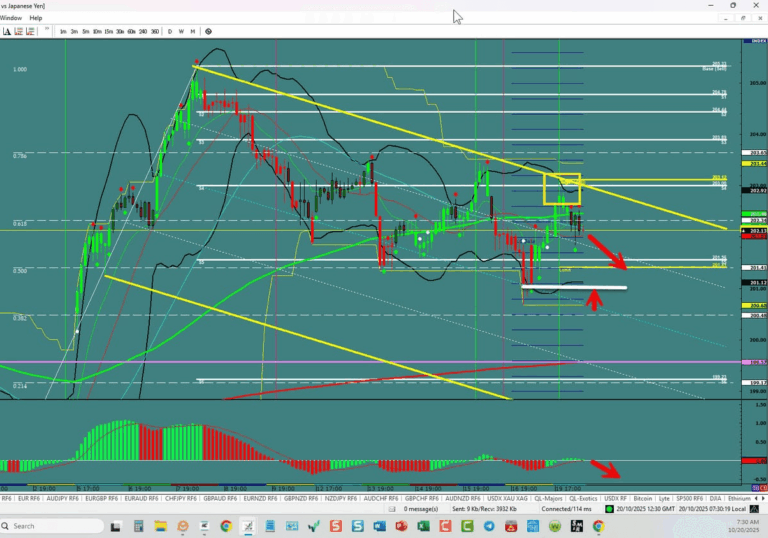The image size is (768, 538).
Task: Open the green C app in taskbar
Action: pyautogui.click(x=467, y=526)
